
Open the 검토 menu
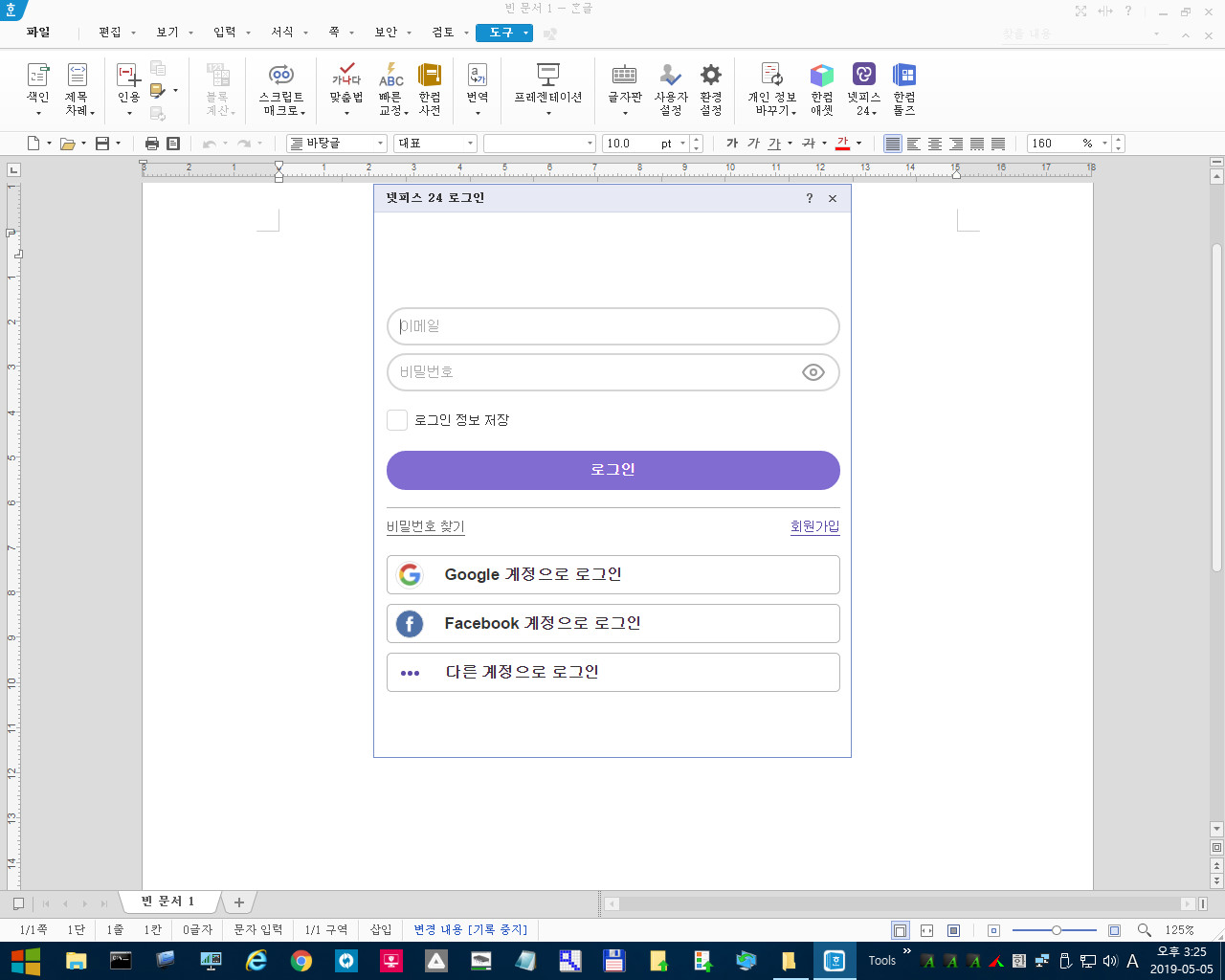pos(443,33)
